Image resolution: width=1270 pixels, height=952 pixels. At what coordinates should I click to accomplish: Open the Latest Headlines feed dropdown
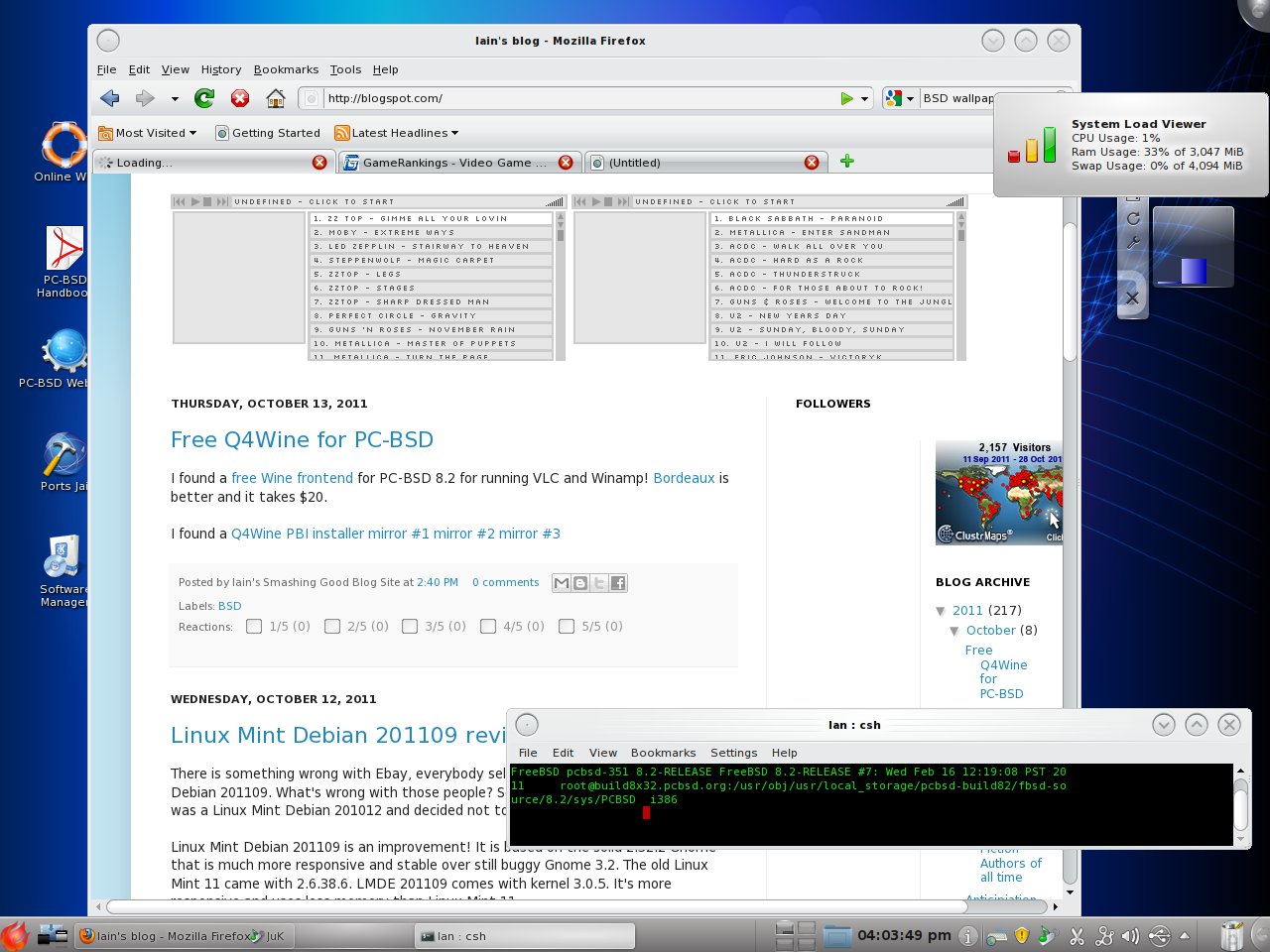point(397,133)
